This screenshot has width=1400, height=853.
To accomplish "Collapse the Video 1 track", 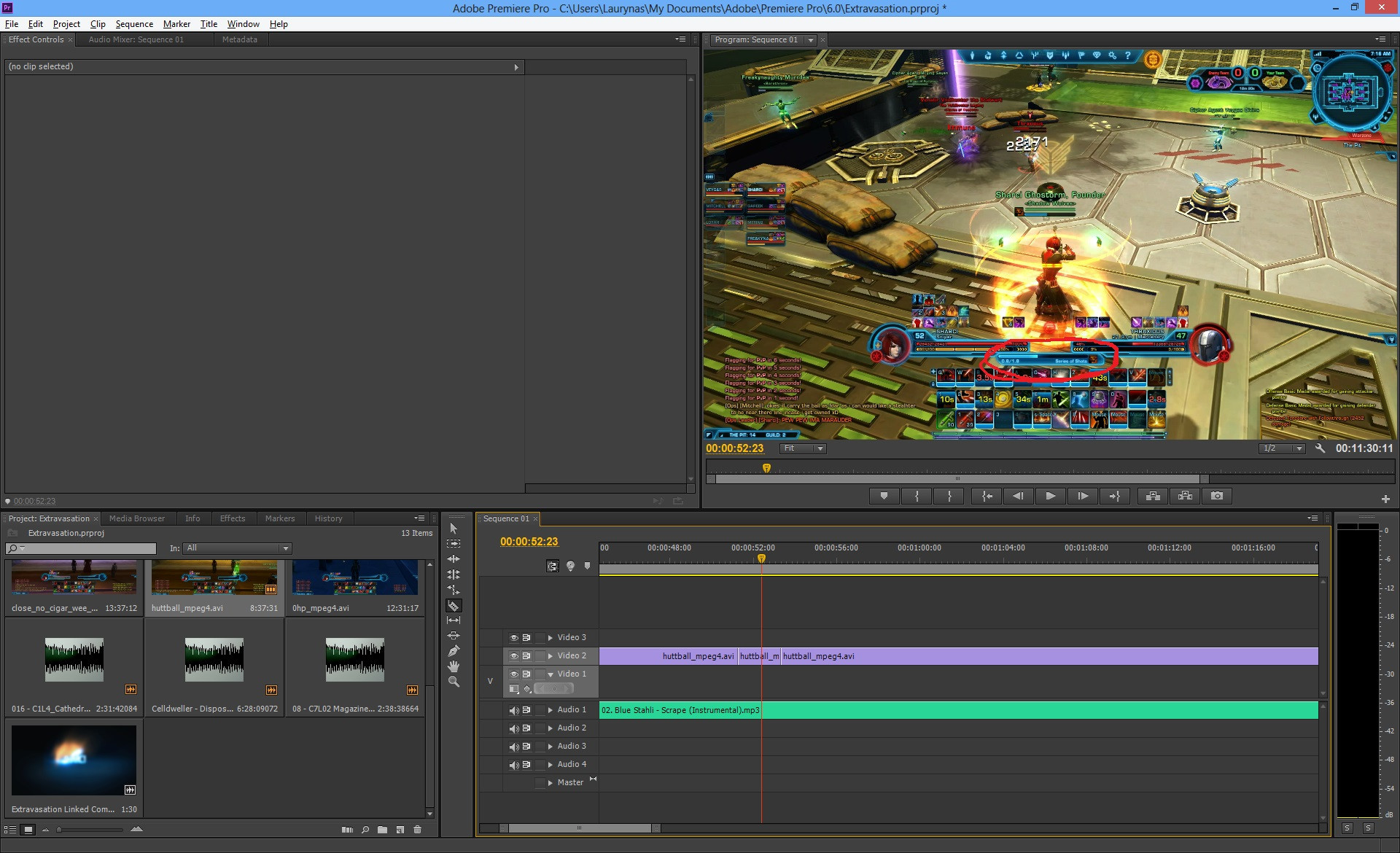I will coord(551,674).
